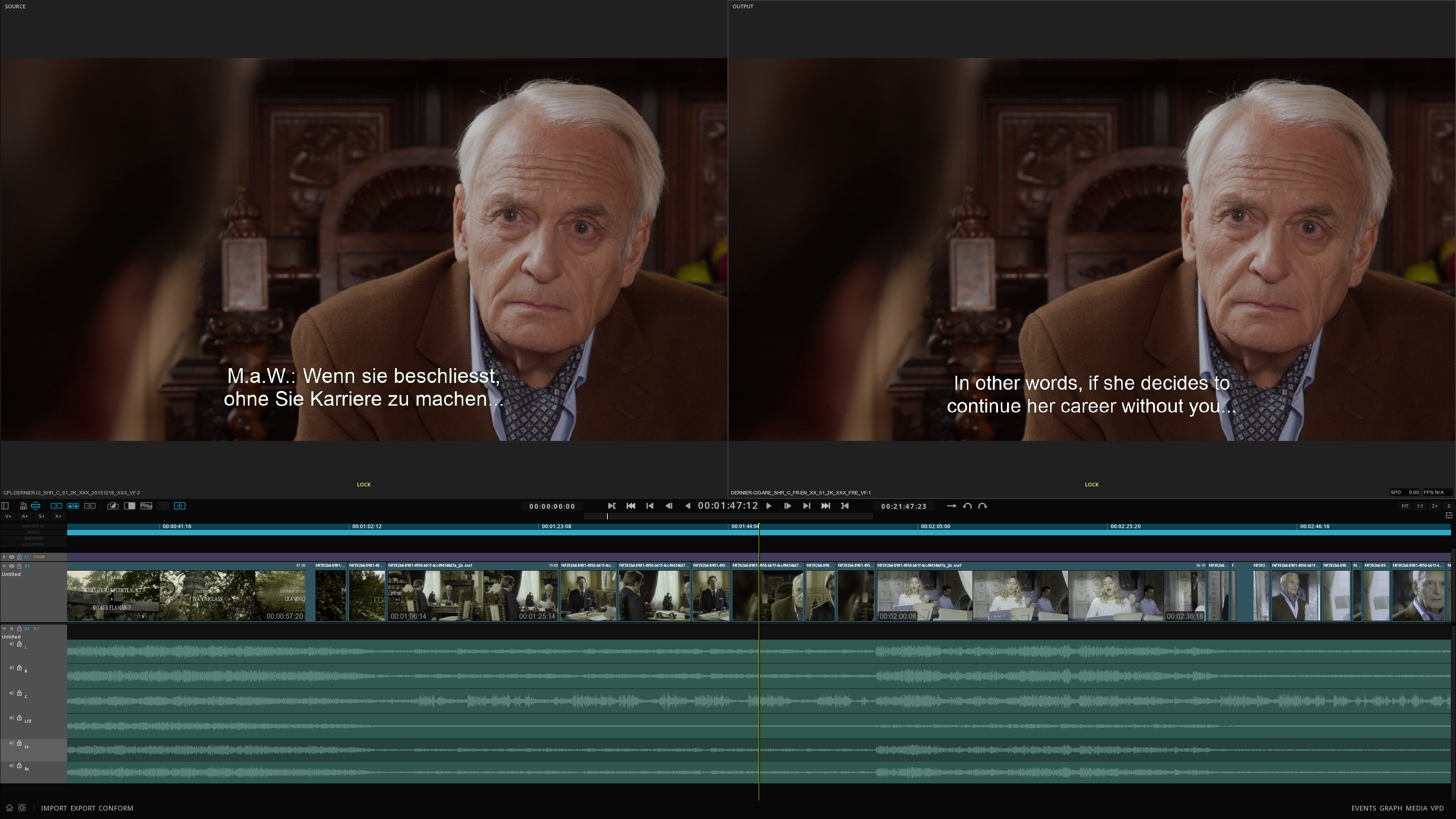
Task: Mute the A1 audio track speaker
Action: click(x=11, y=629)
